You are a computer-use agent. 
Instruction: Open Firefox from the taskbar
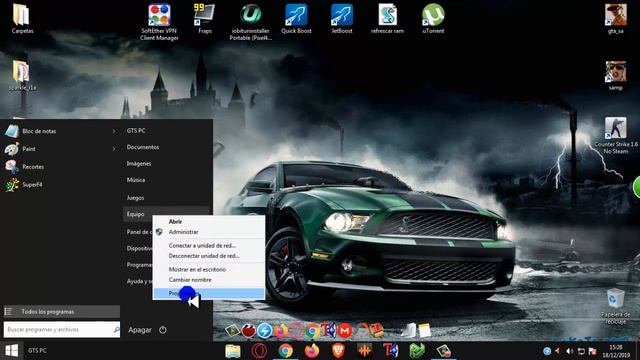tap(312, 351)
